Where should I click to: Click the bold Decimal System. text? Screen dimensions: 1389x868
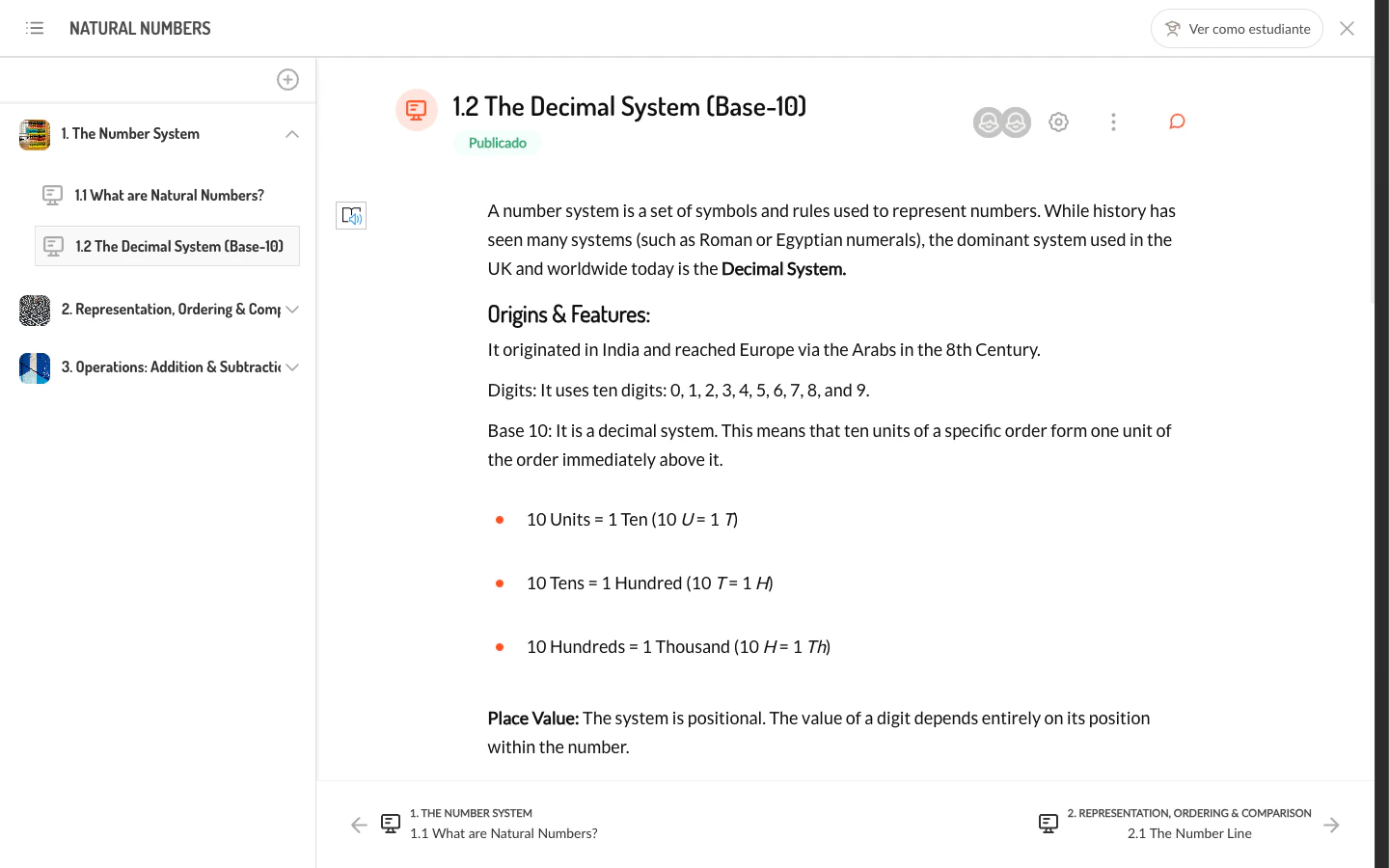pyautogui.click(x=783, y=269)
